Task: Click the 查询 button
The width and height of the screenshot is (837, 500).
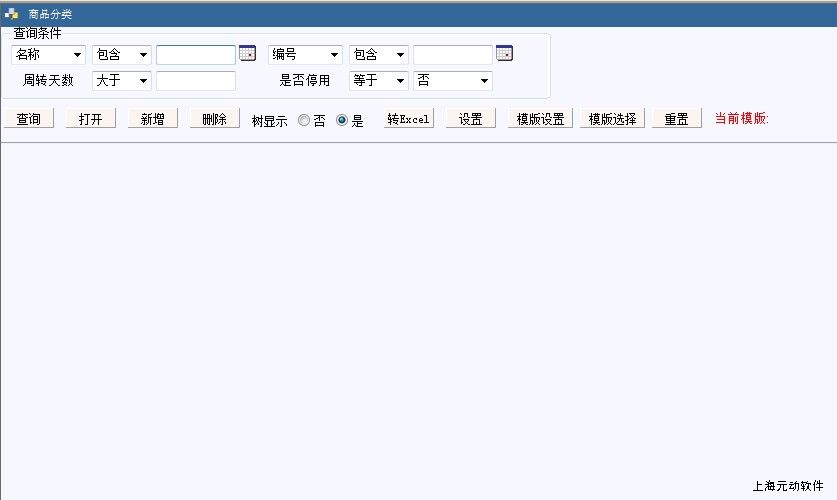Action: [x=29, y=119]
